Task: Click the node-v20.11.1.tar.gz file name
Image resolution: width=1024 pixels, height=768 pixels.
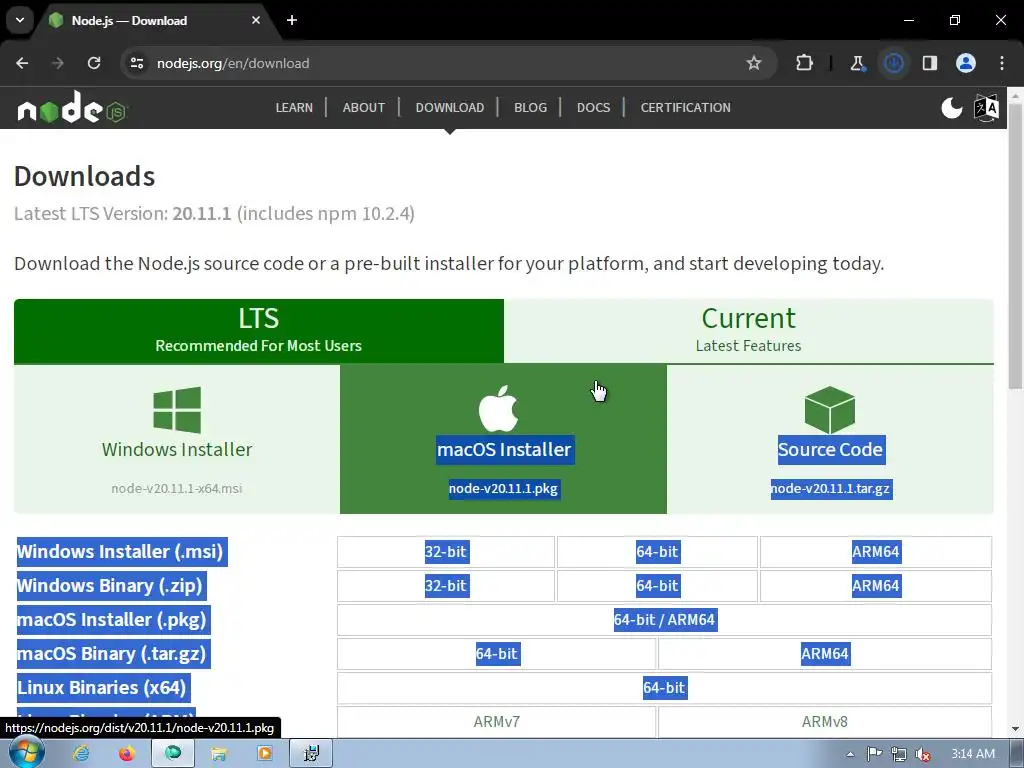Action: point(830,488)
